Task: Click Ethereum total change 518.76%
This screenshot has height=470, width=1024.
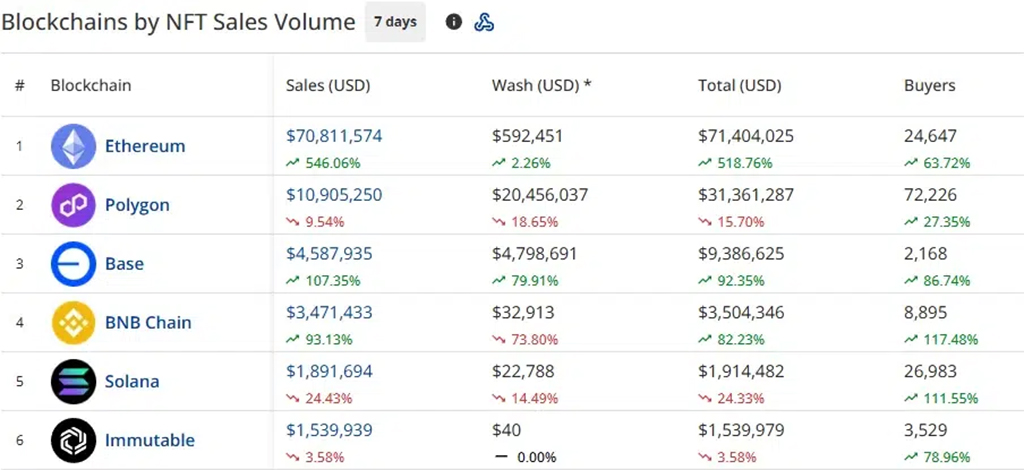Action: point(735,163)
